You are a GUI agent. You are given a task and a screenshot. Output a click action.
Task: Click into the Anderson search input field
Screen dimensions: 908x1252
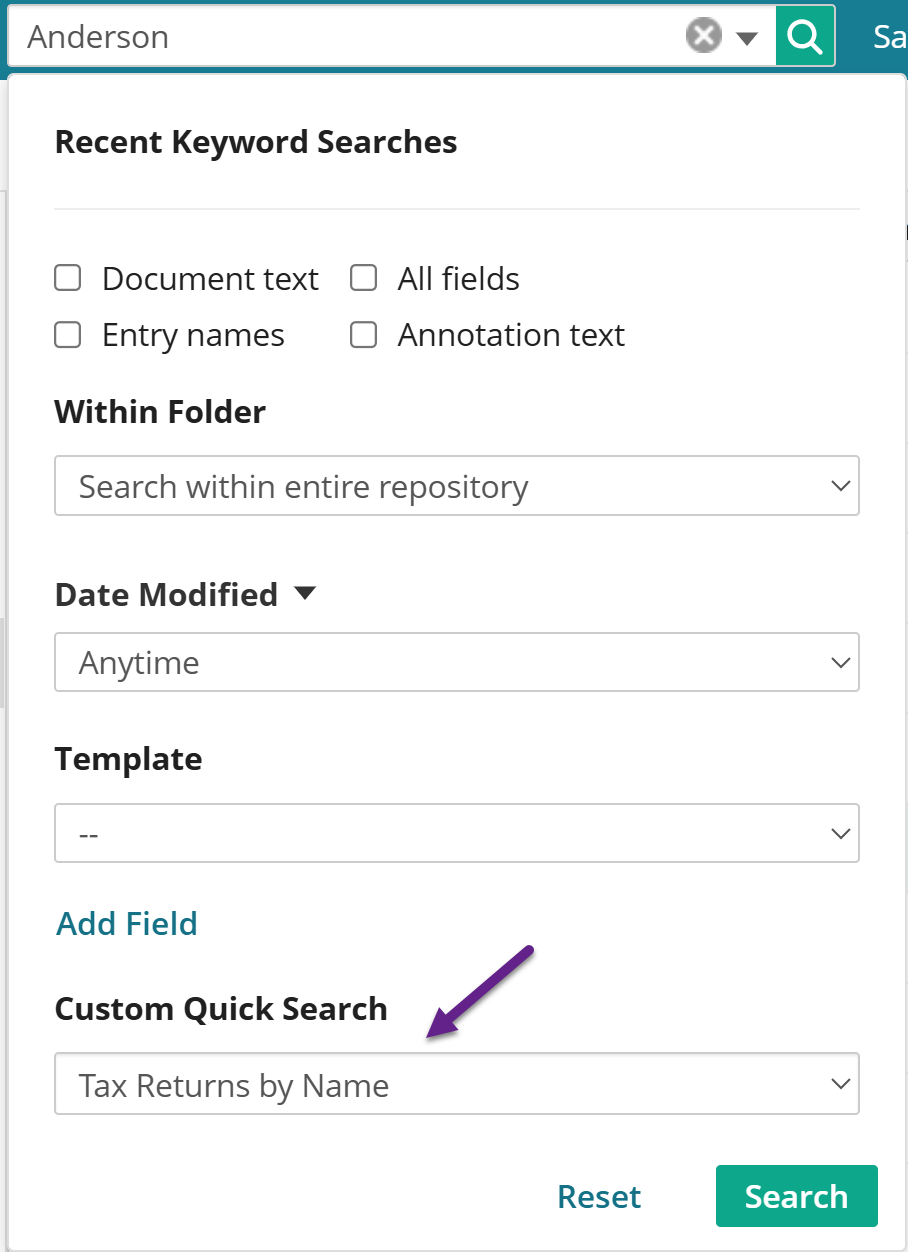[350, 37]
